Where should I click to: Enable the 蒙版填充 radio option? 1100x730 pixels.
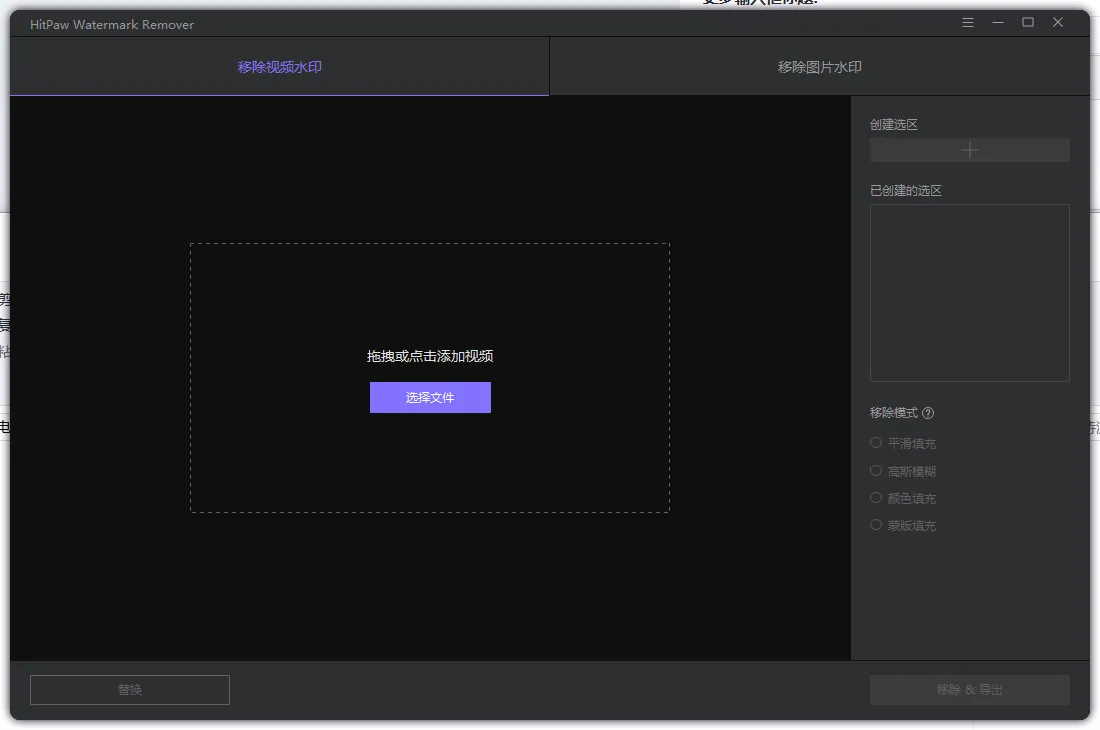pyautogui.click(x=876, y=525)
